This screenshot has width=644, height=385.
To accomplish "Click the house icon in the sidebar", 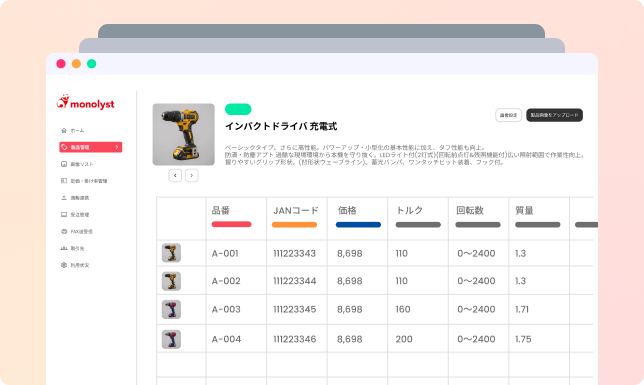I will pyautogui.click(x=64, y=131).
